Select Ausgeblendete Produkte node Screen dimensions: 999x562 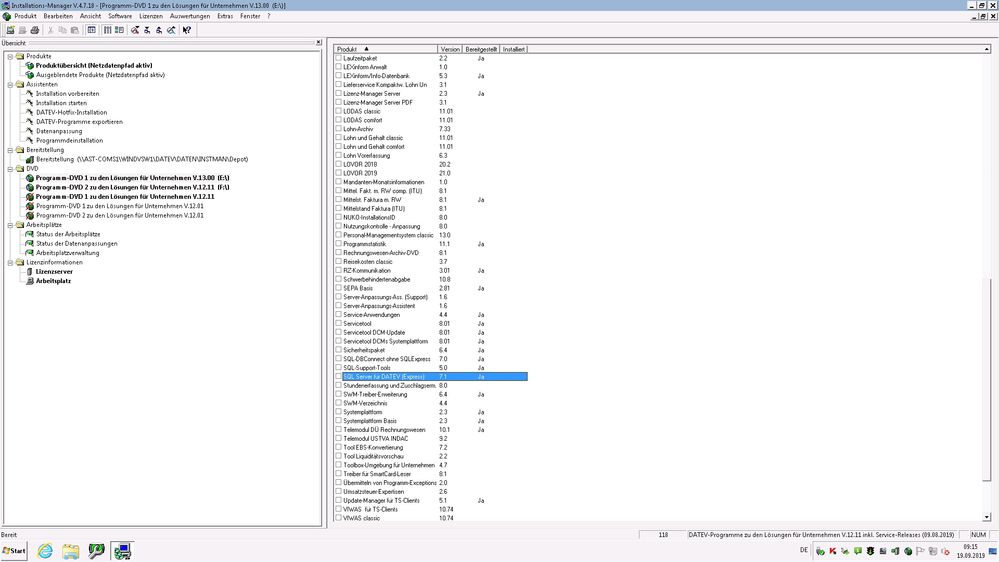[x=100, y=75]
